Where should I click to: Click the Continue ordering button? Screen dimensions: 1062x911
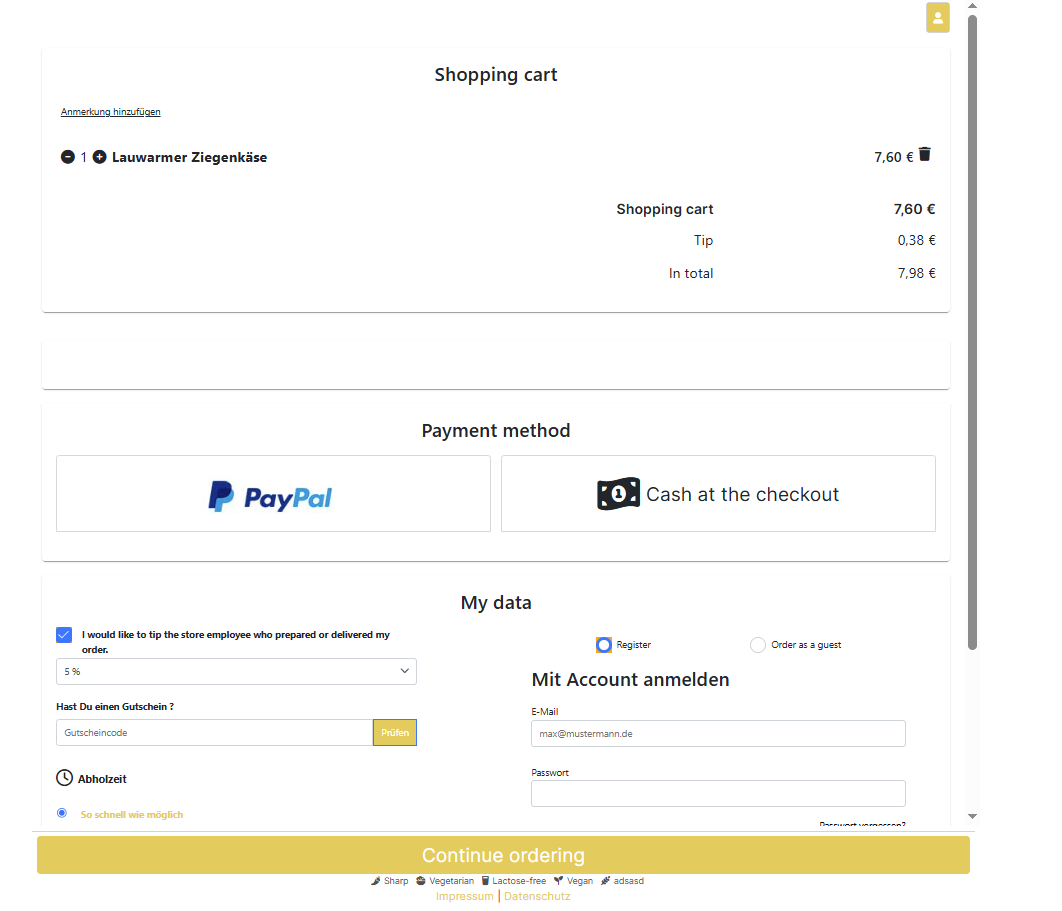[x=503, y=855]
